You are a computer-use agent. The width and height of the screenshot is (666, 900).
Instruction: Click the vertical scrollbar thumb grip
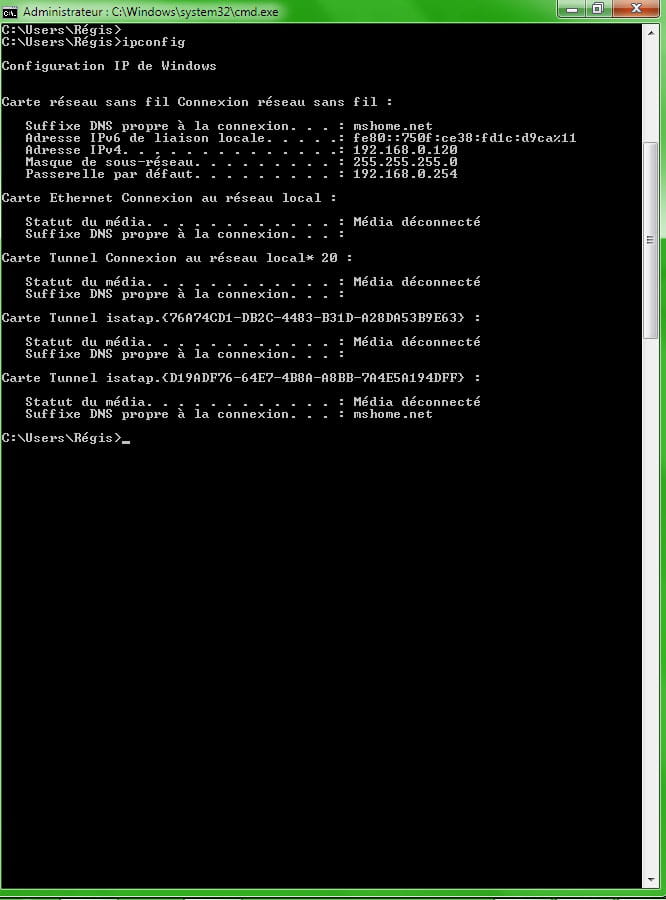[650, 240]
